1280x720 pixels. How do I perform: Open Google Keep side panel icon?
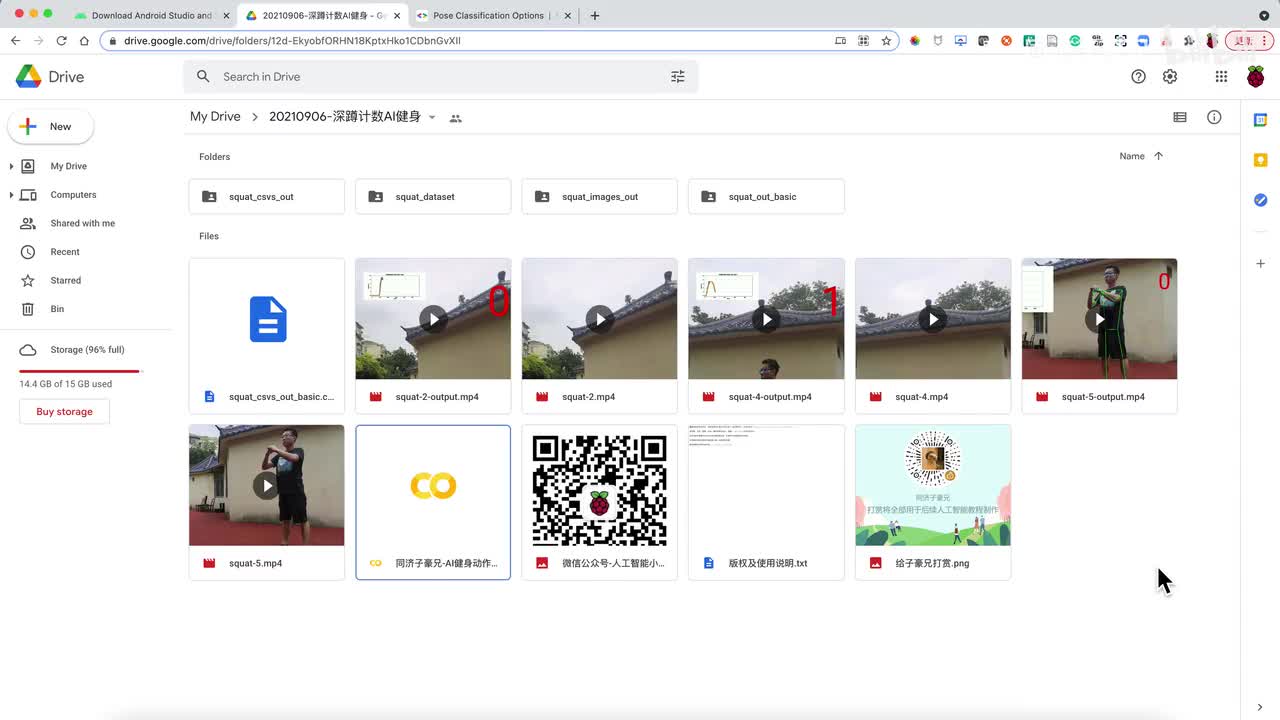click(x=1260, y=160)
